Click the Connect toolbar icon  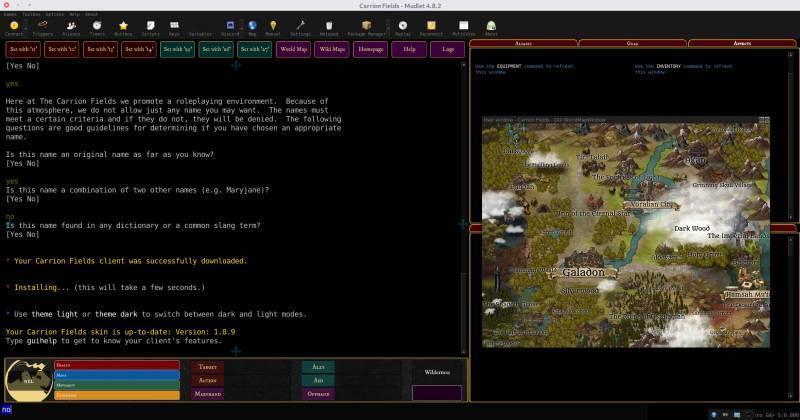point(13,27)
